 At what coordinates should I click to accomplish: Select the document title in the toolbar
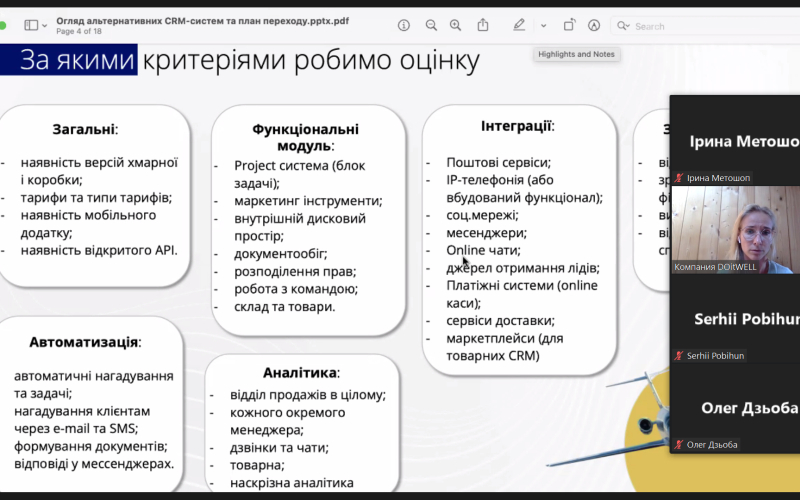(203, 21)
